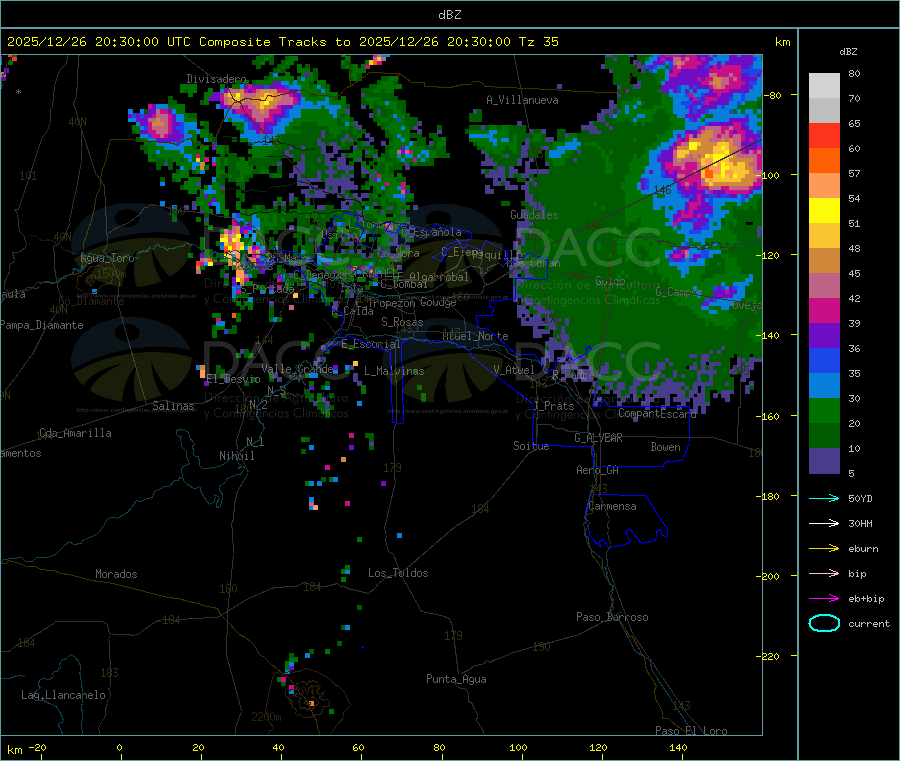This screenshot has width=900, height=761.
Task: Select the orange 57 dBZ color swatch
Action: point(824,161)
